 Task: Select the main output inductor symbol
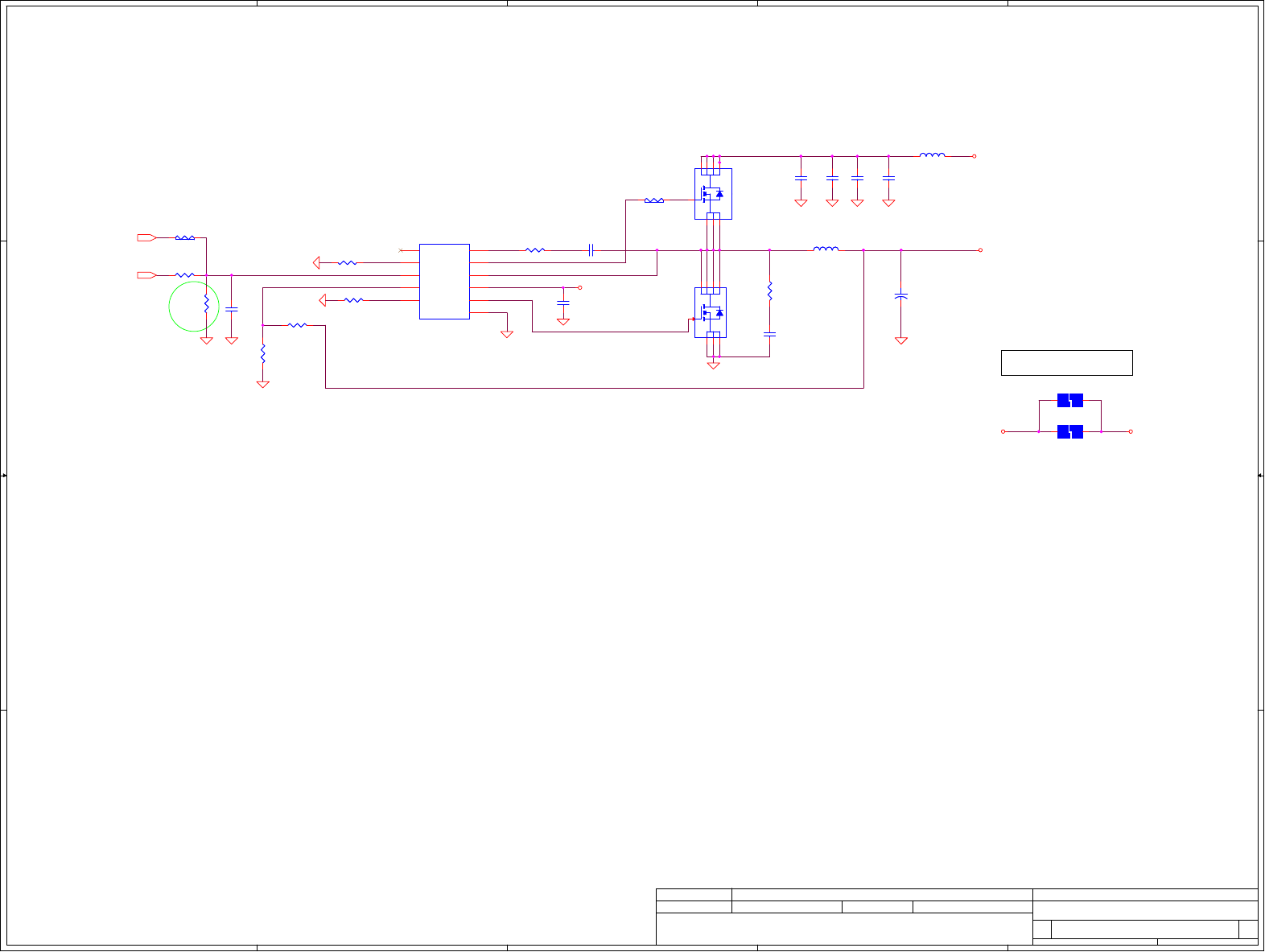826,249
